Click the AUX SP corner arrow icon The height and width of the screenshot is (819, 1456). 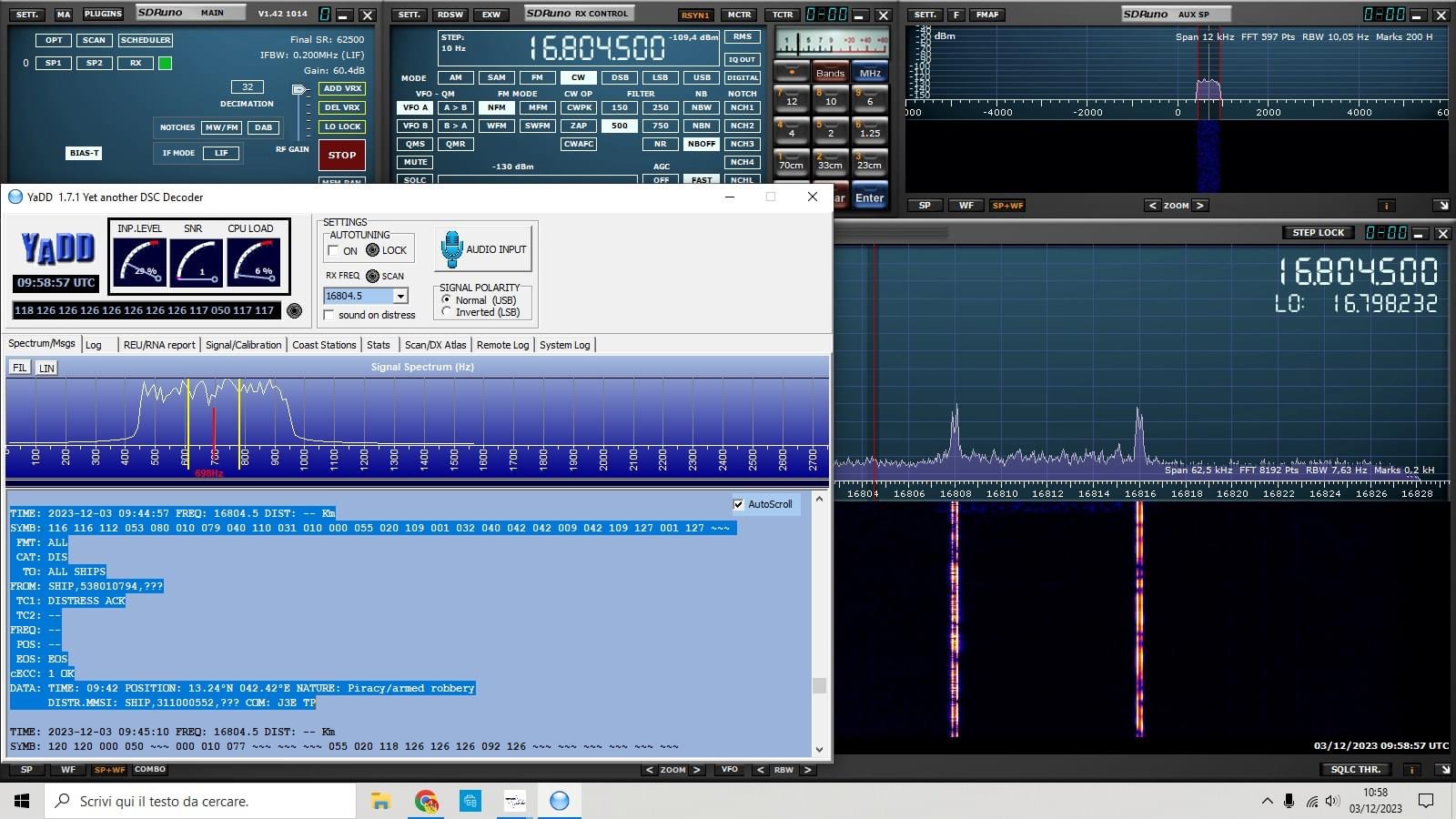pos(1442,206)
